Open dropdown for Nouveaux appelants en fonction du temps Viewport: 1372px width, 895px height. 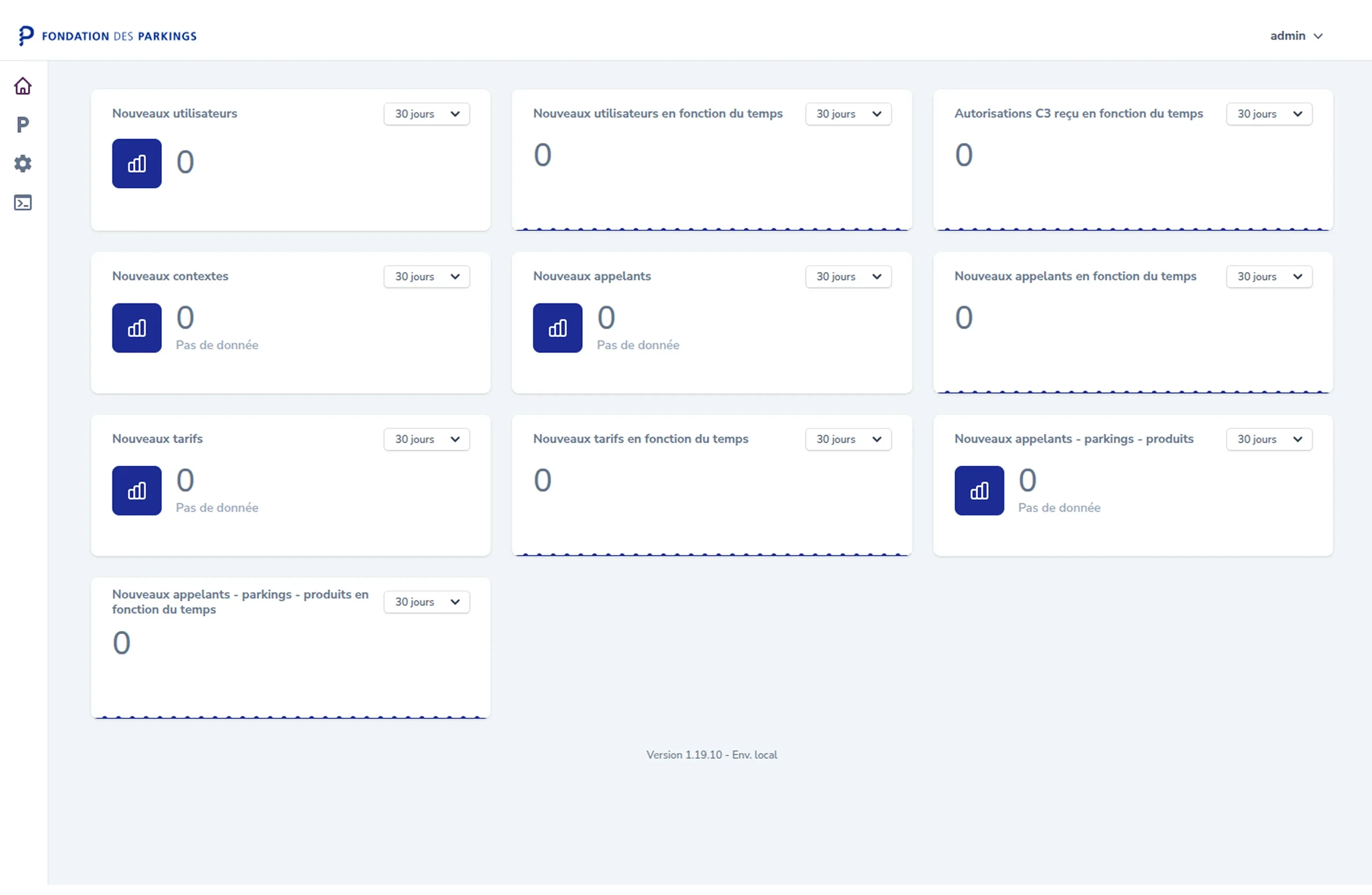click(x=1269, y=277)
